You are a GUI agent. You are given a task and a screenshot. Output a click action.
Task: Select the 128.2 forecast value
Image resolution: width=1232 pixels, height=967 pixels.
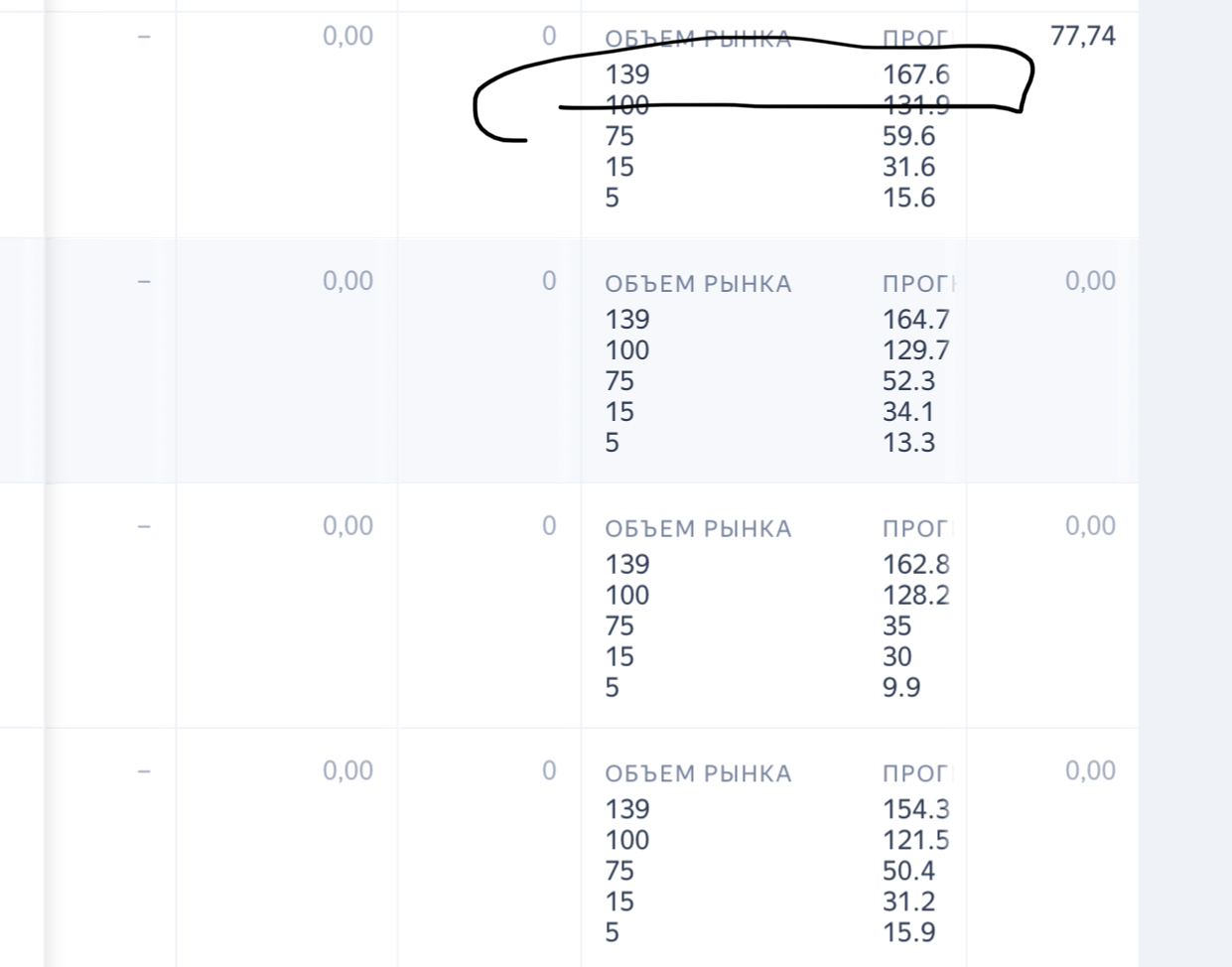click(915, 596)
